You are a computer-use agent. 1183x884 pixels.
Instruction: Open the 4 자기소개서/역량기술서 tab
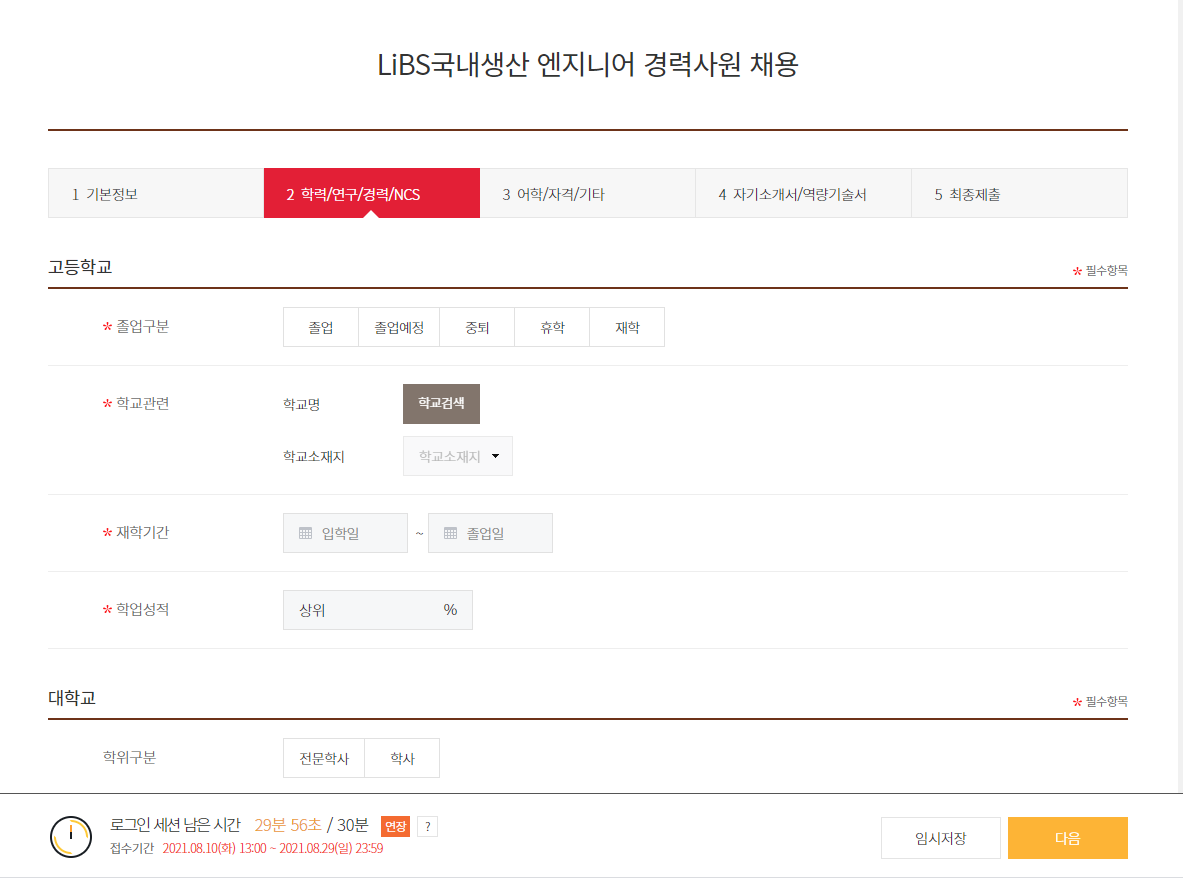click(x=804, y=194)
